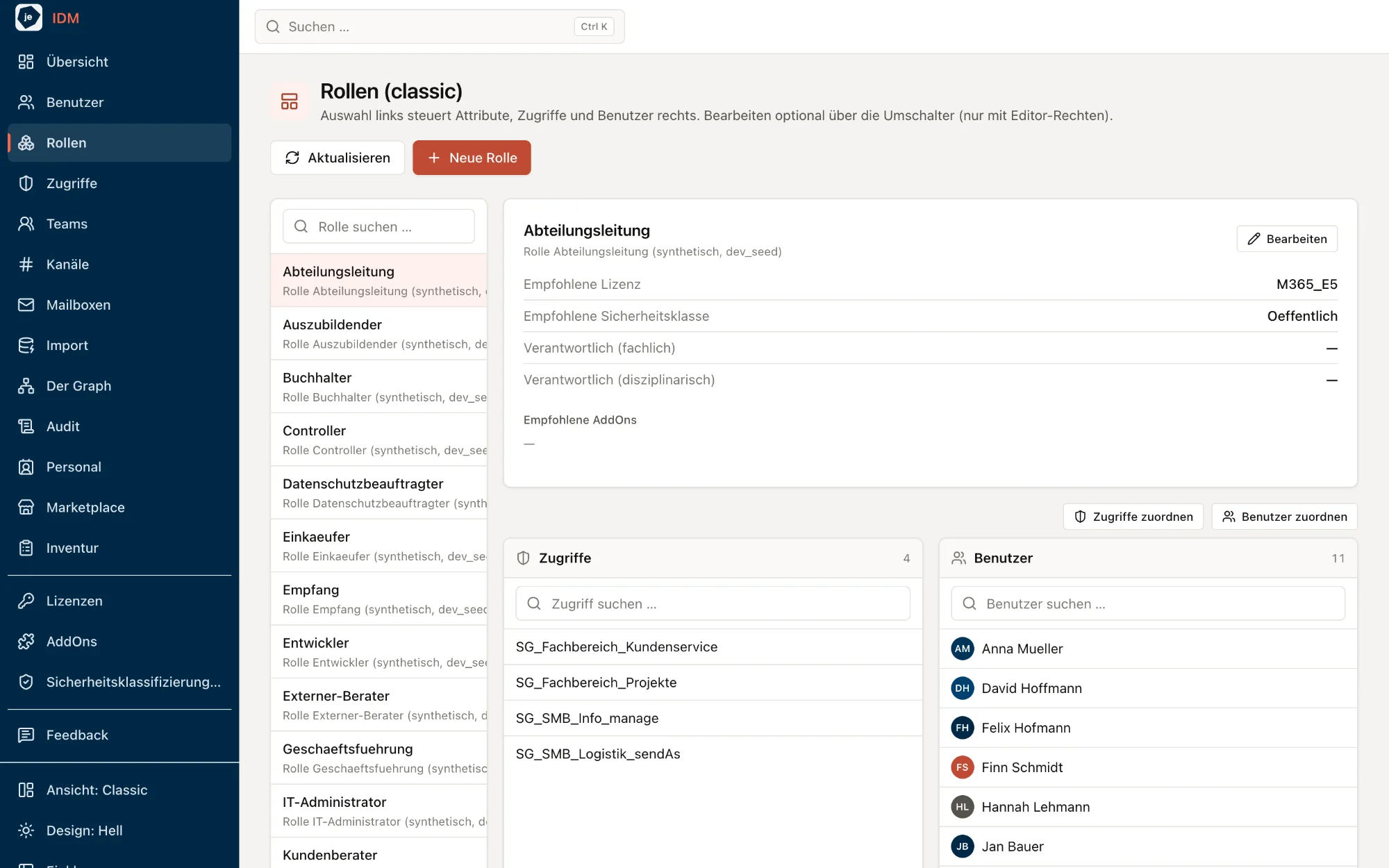The image size is (1389, 868).
Task: Create a role with Neue Rolle
Action: (472, 158)
